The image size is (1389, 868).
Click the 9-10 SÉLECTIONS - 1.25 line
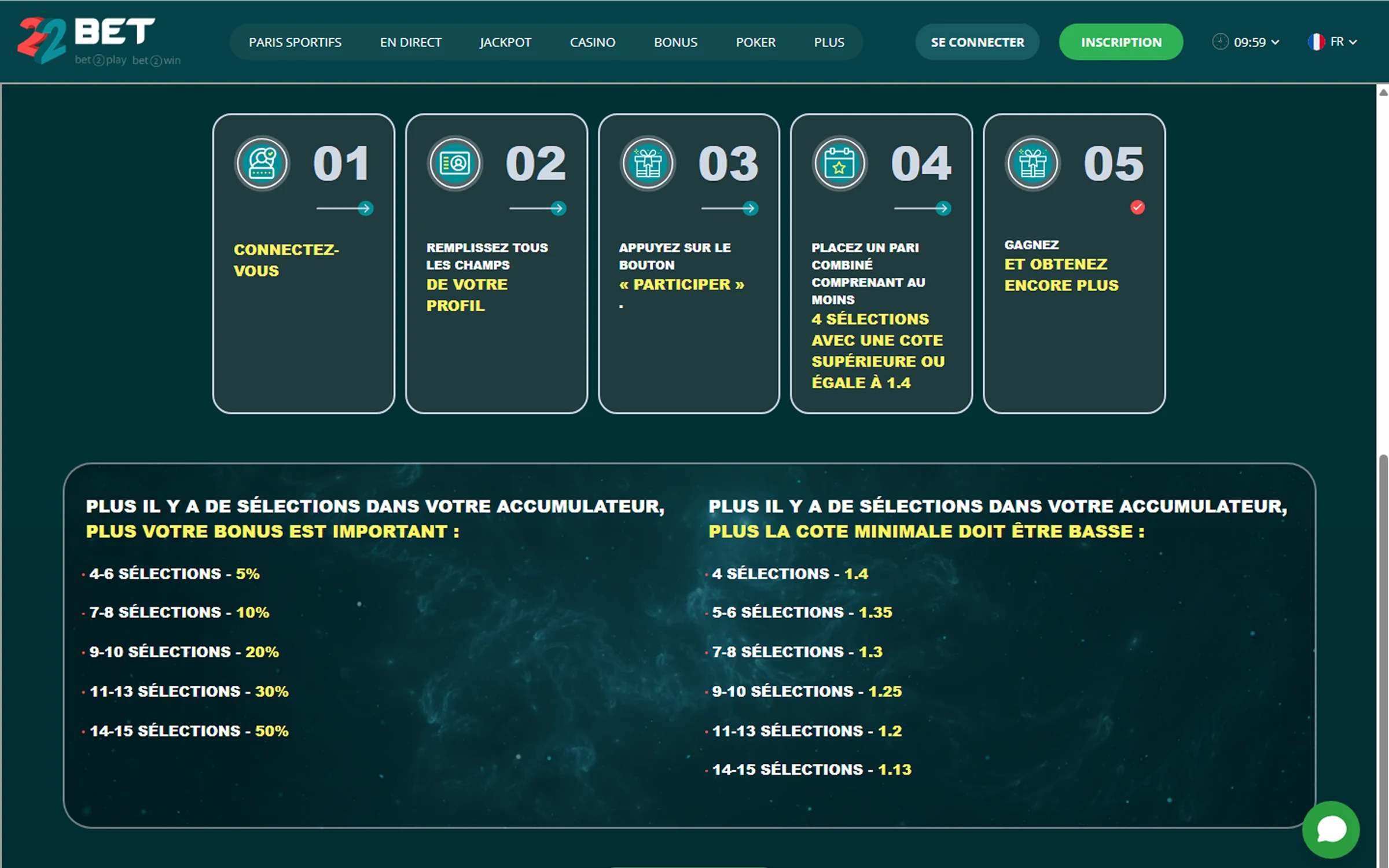[807, 692]
